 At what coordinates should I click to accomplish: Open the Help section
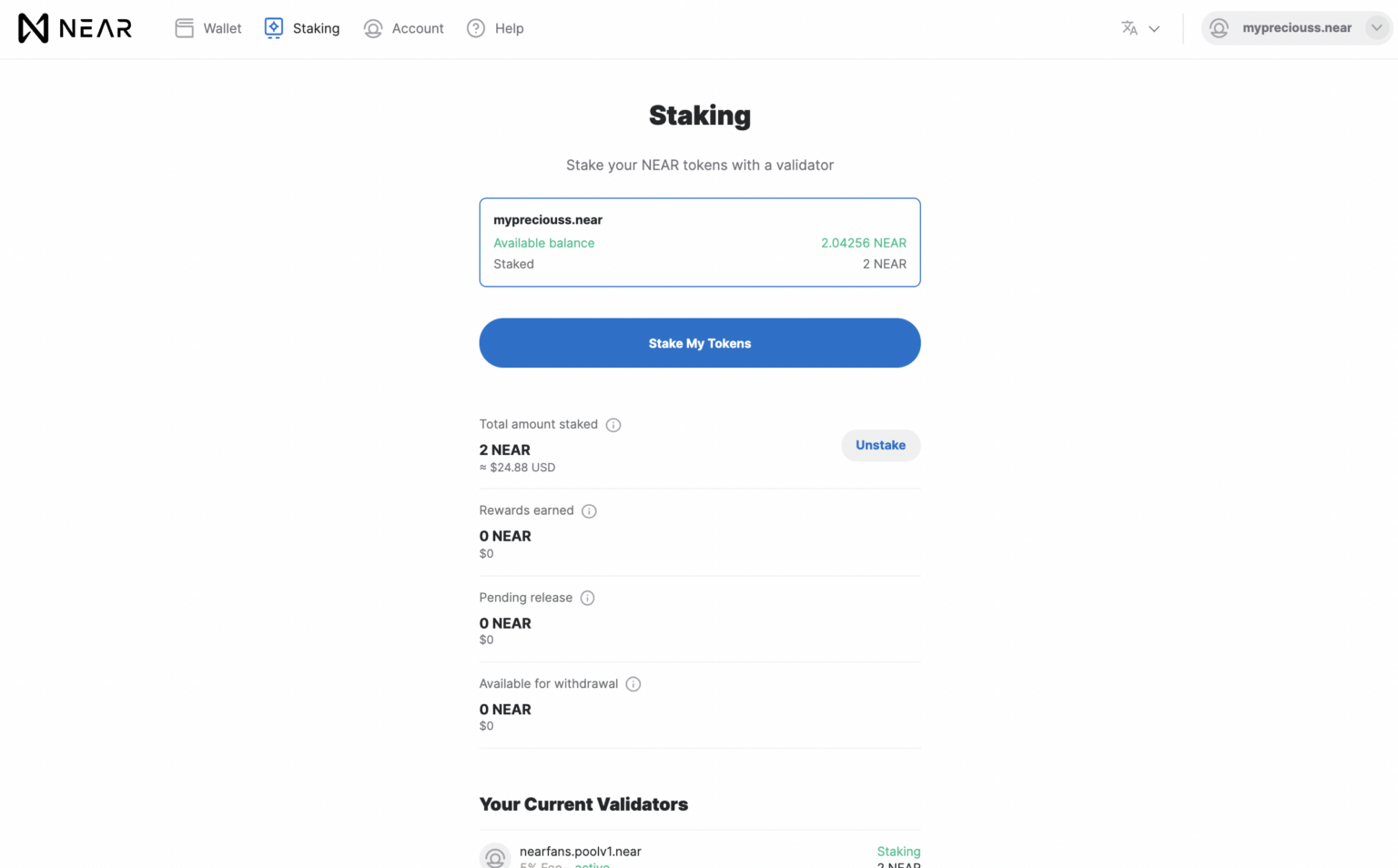[x=509, y=28]
